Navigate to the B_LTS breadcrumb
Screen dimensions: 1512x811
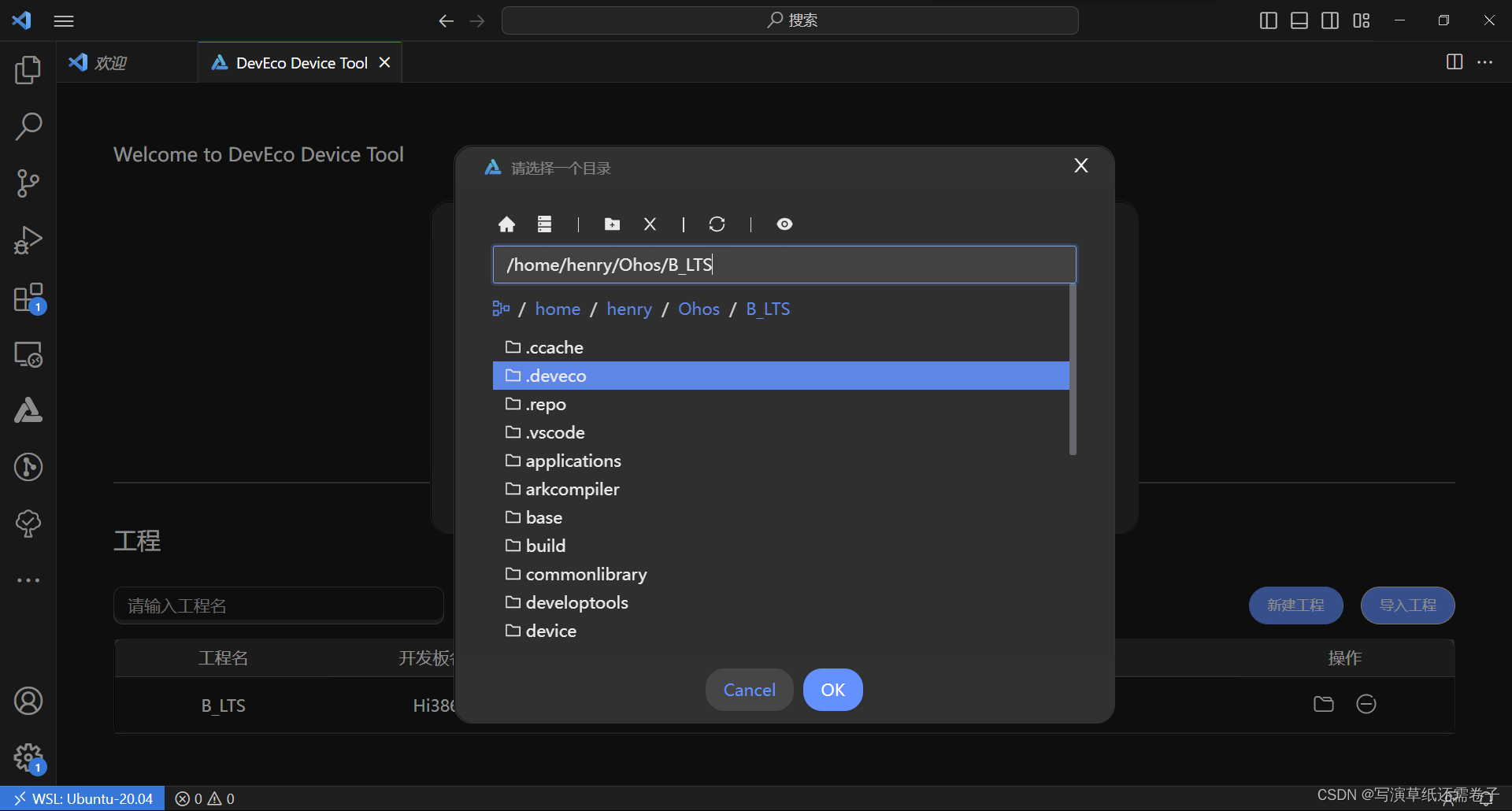(768, 309)
